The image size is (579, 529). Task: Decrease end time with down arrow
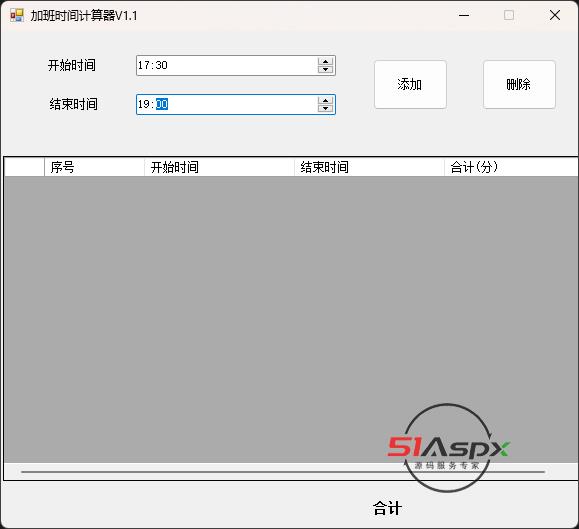[x=325, y=109]
